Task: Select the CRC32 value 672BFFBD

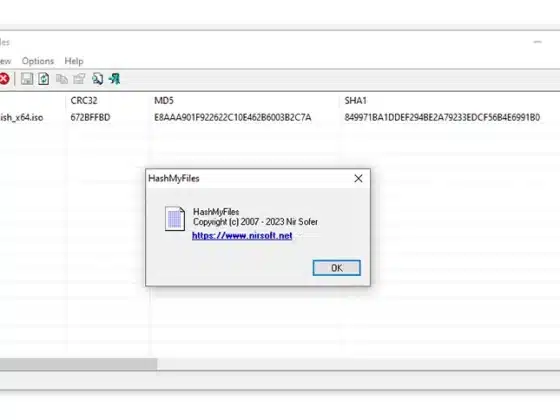Action: point(90,117)
